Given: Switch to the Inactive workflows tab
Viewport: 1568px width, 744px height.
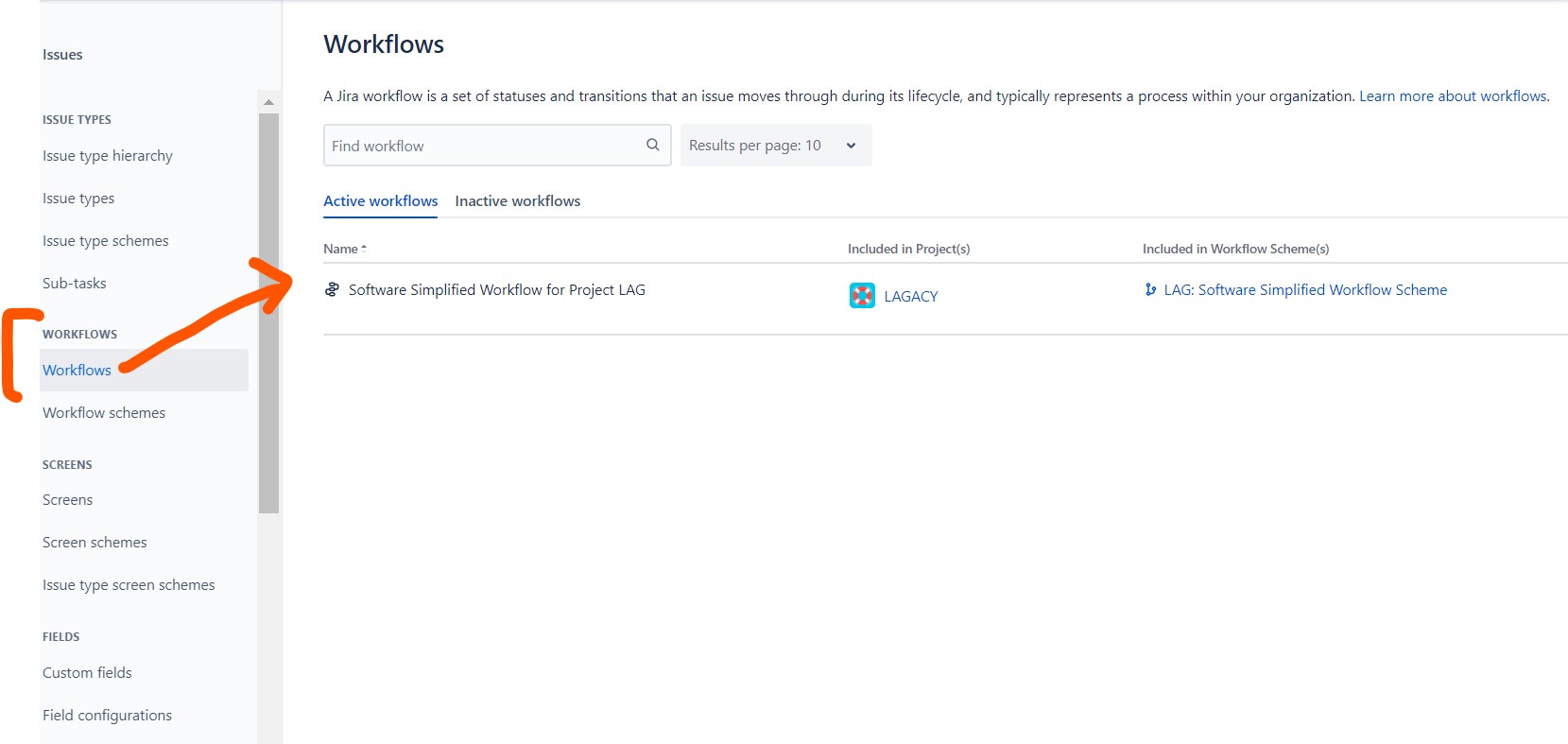Looking at the screenshot, I should pyautogui.click(x=517, y=201).
